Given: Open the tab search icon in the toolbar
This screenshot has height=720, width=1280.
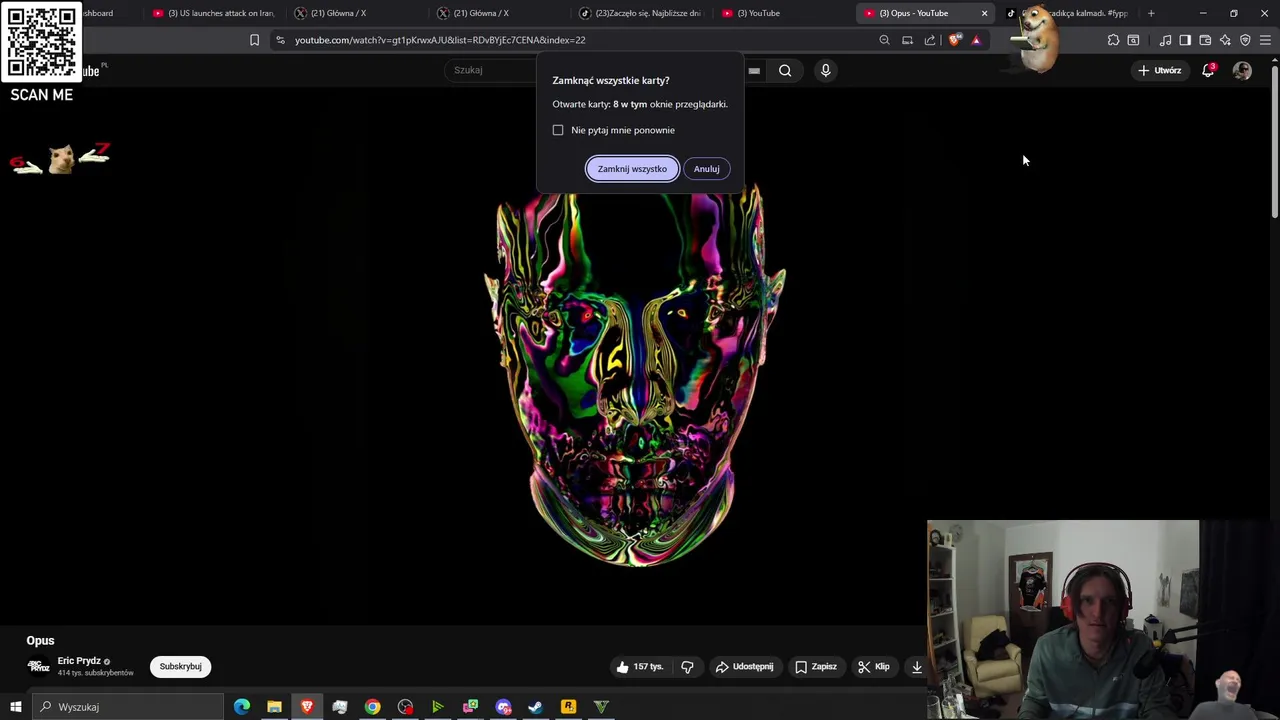Looking at the screenshot, I should pyautogui.click(x=1133, y=40).
